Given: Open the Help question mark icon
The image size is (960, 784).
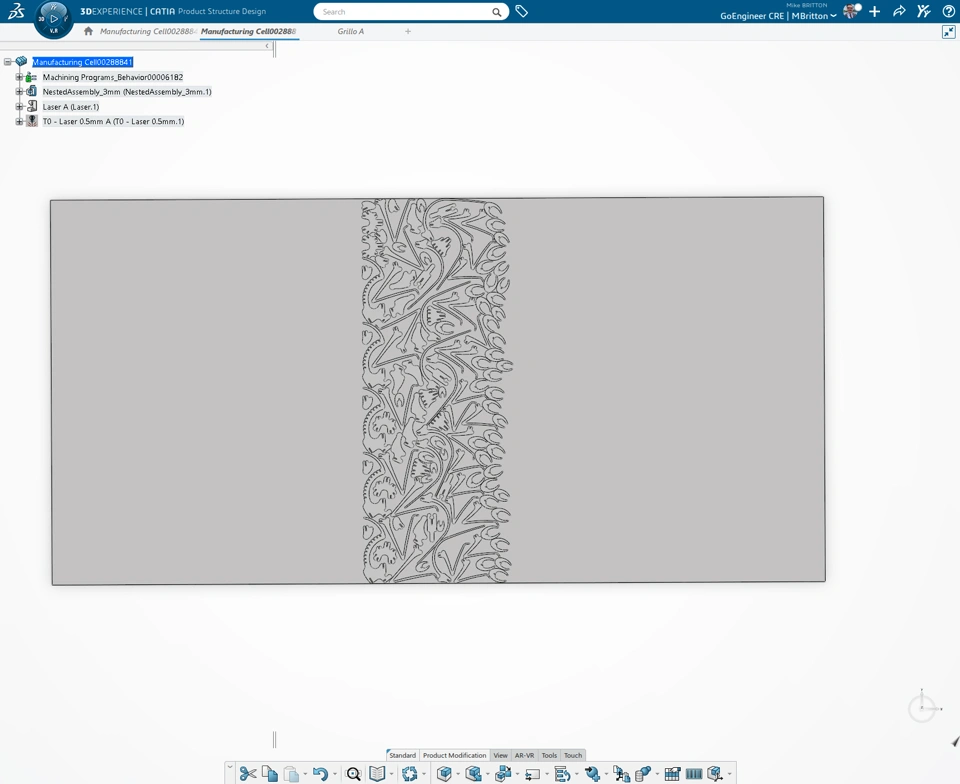Looking at the screenshot, I should [x=948, y=11].
